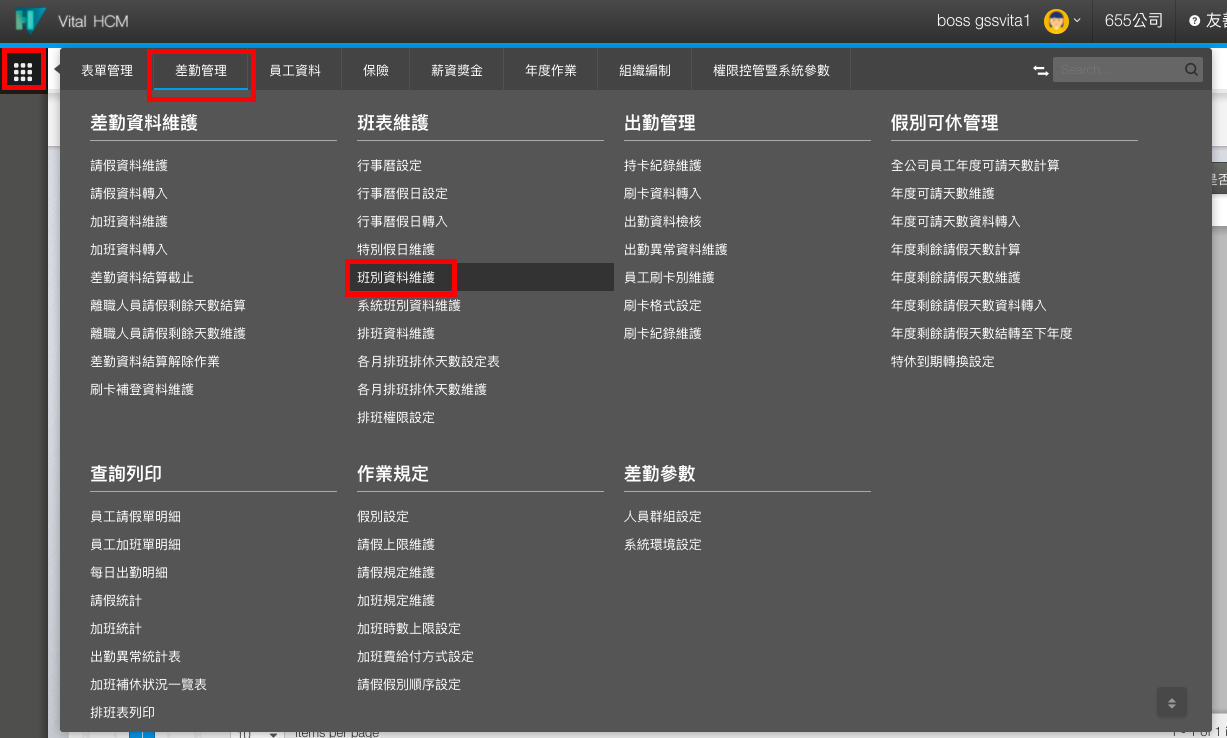This screenshot has width=1227, height=738.
Task: Click the question mark help icon
Action: click(x=1194, y=21)
